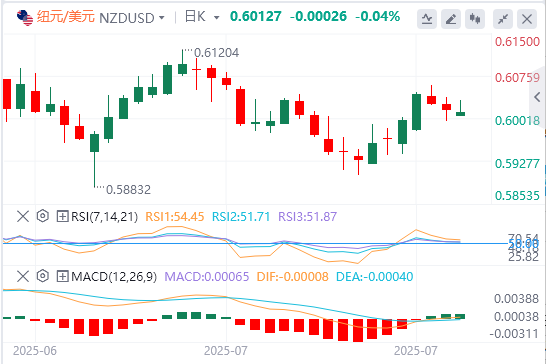The height and width of the screenshot is (364, 546).
Task: Click the current price 0.60127
Action: click(256, 16)
